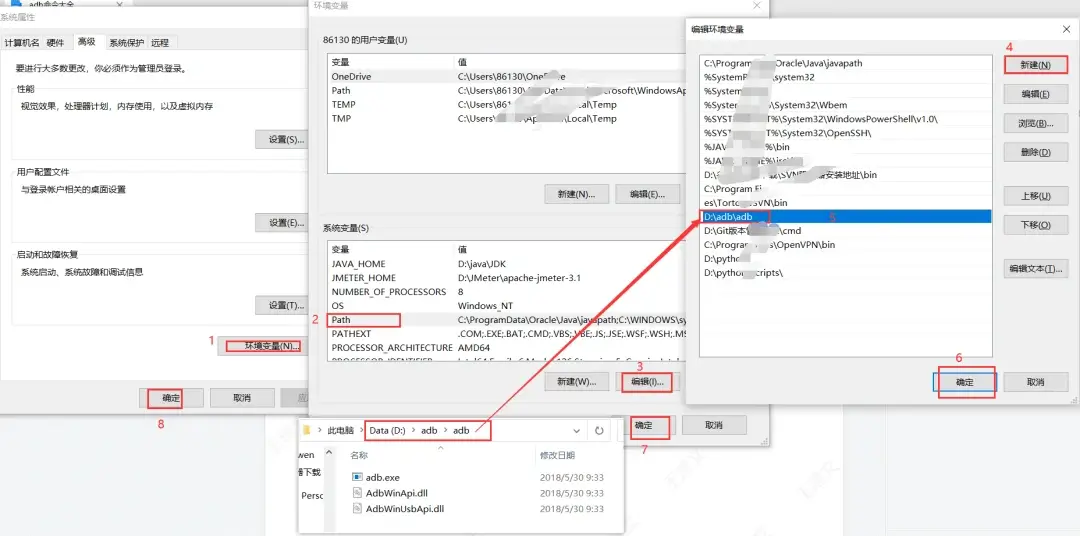Close the Environment Variables window

pos(755,6)
